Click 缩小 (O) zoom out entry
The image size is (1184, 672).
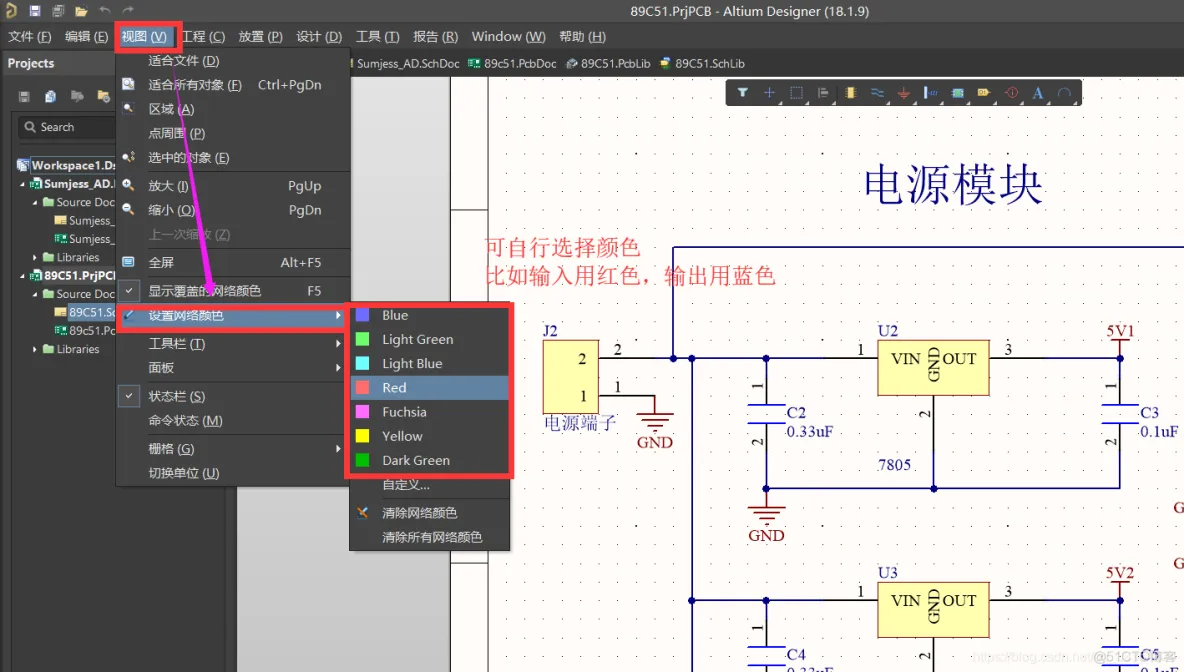tap(233, 210)
